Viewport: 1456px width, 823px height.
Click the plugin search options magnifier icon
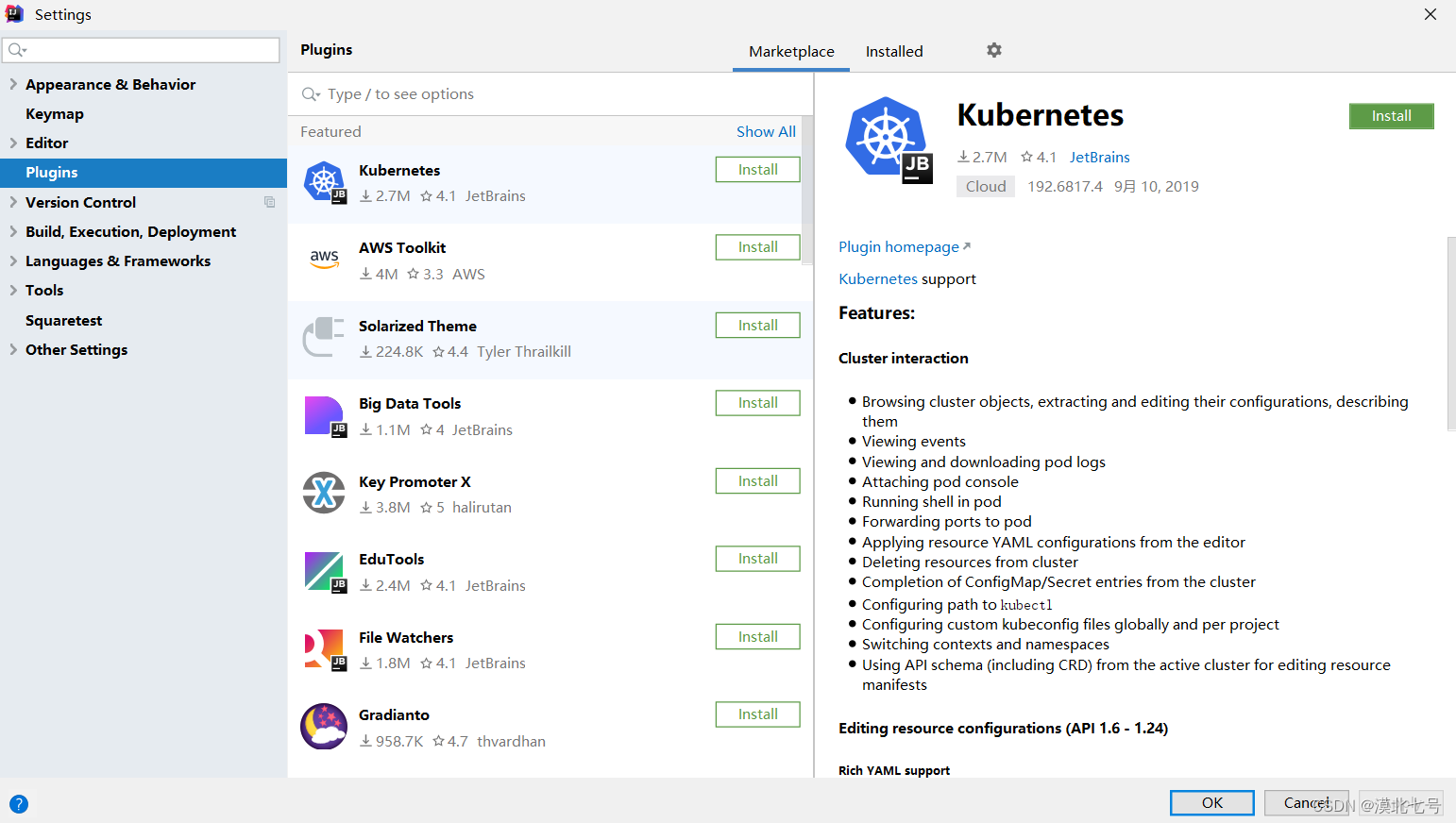tap(311, 94)
